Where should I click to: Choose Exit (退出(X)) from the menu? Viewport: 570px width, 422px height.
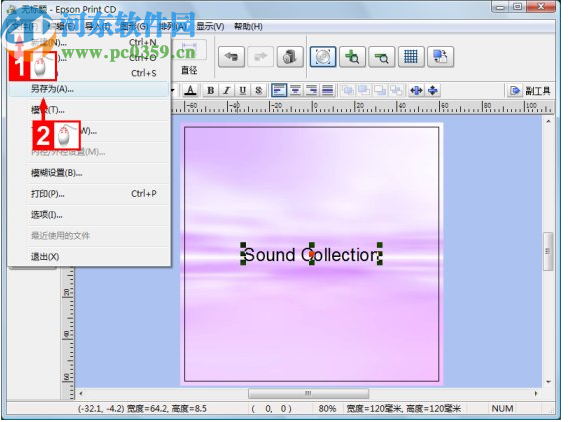(x=88, y=257)
